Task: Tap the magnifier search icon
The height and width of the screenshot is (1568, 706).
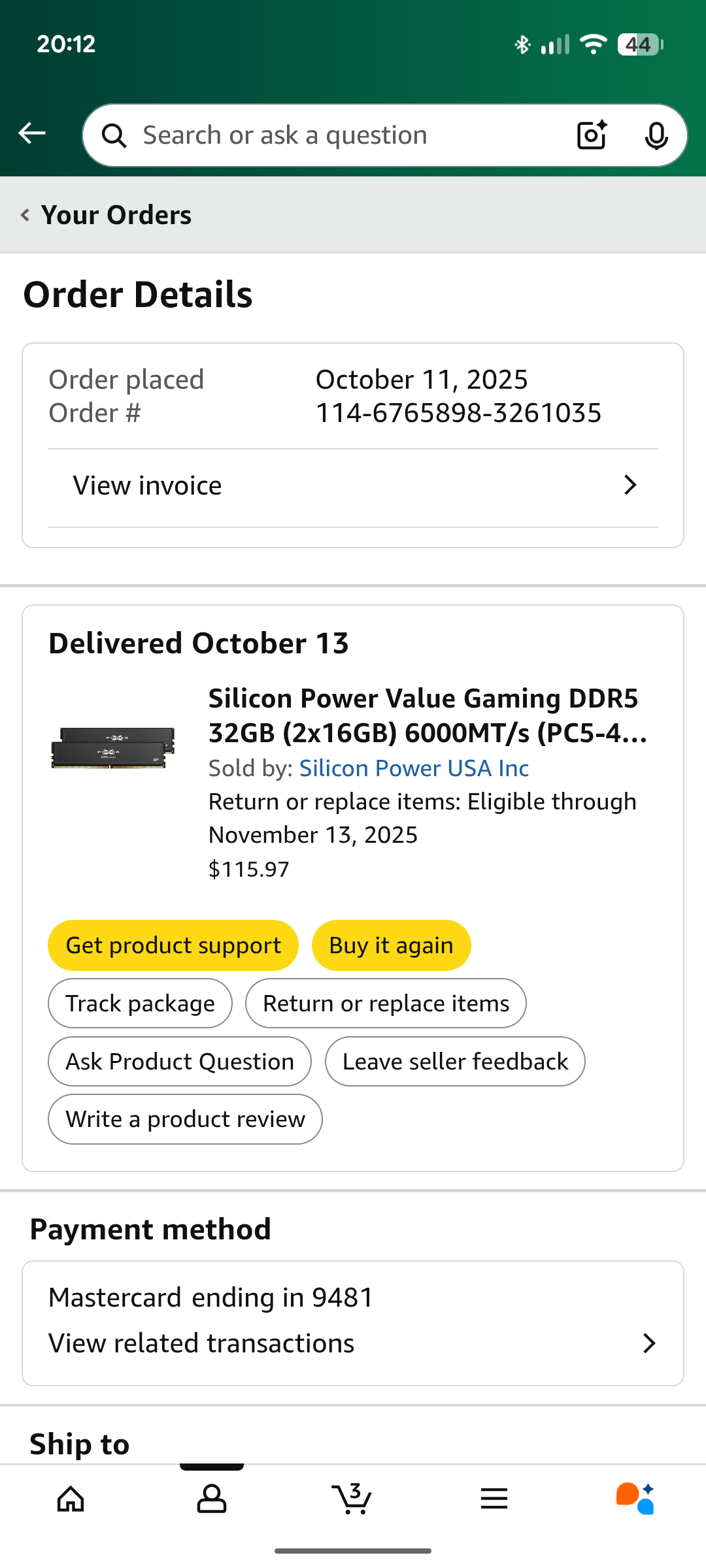Action: coord(114,136)
